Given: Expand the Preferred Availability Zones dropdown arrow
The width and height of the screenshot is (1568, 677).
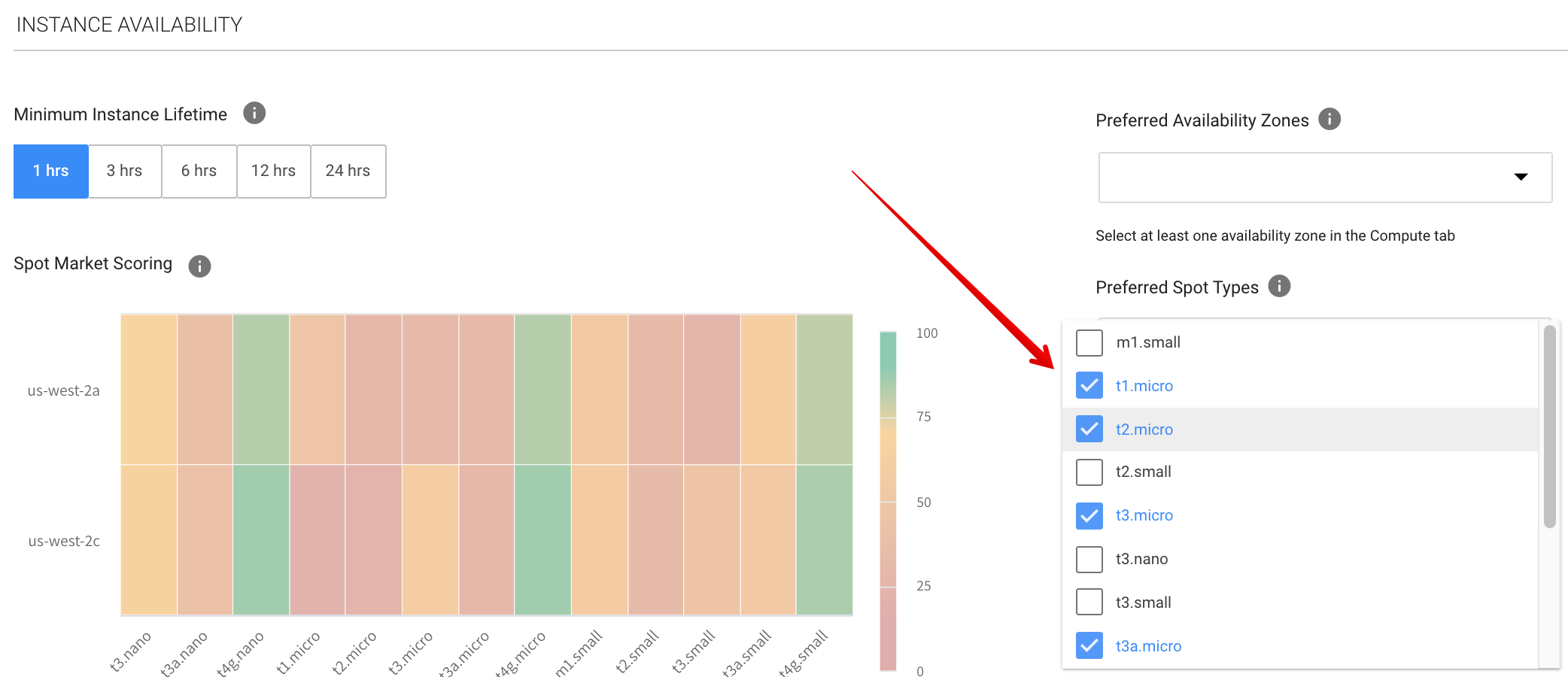Looking at the screenshot, I should 1521,177.
